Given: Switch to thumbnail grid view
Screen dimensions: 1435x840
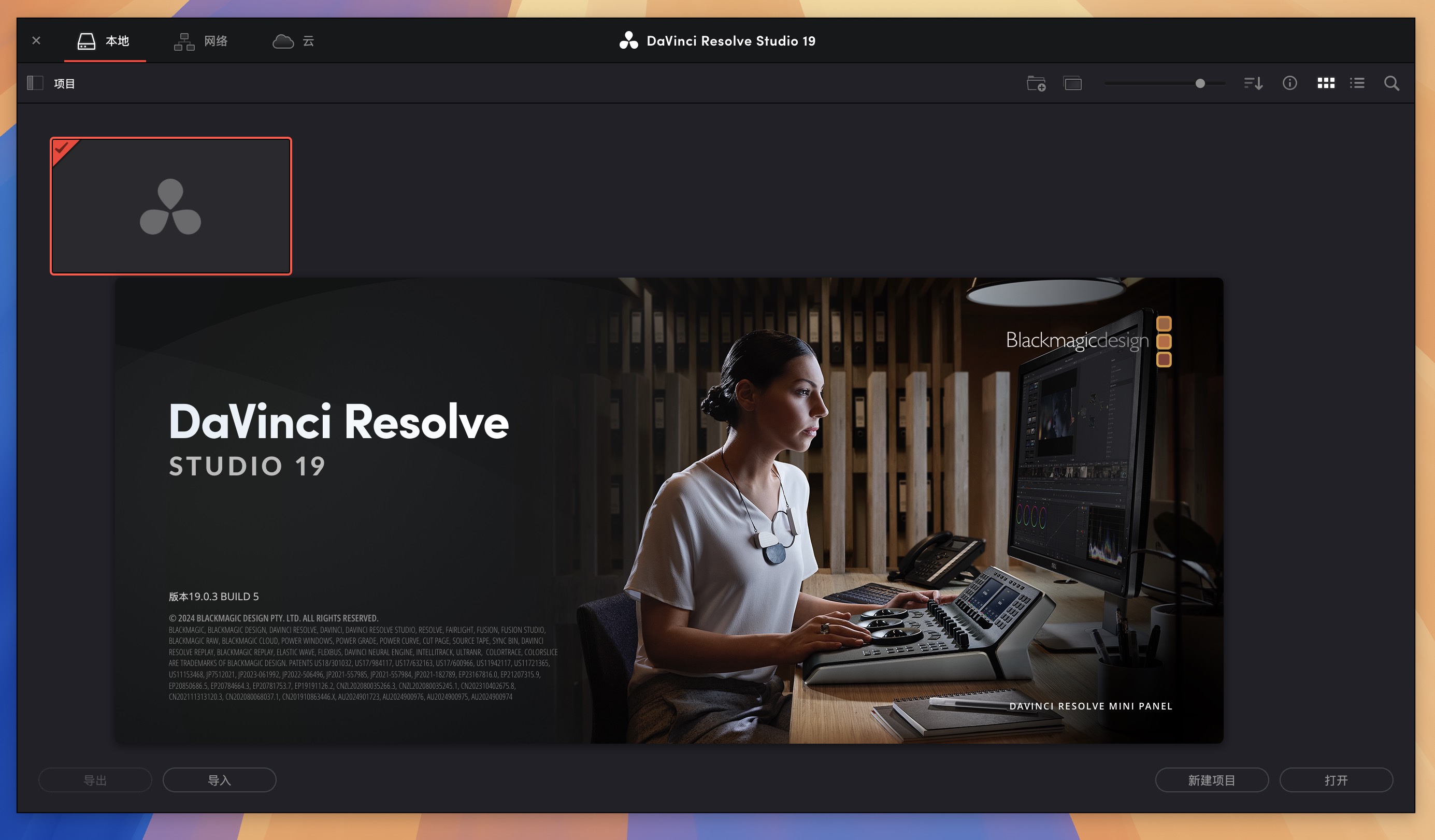Looking at the screenshot, I should [x=1326, y=83].
